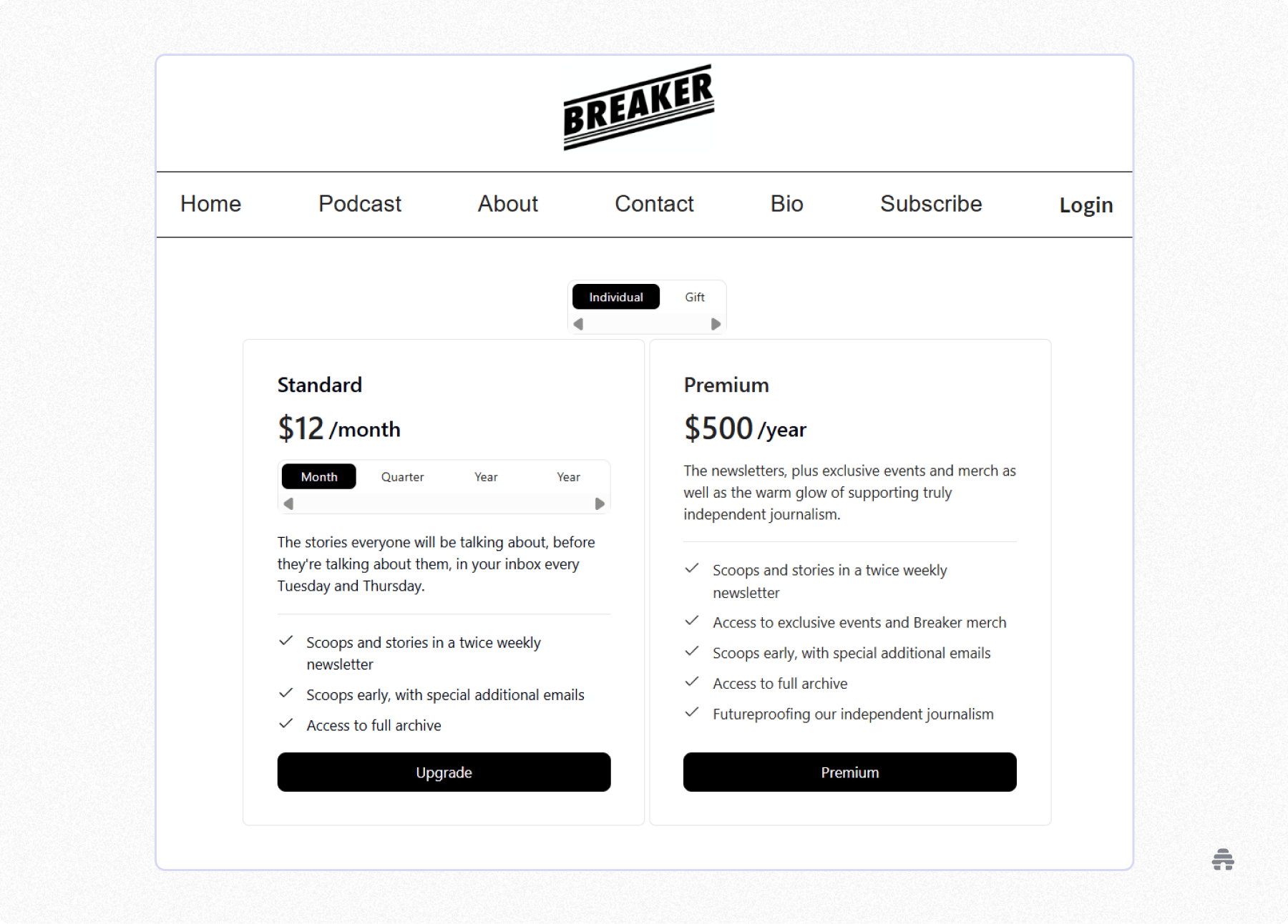Click the checkmark beside Access to full archive
Screen dimensions: 1288x924
tap(287, 724)
